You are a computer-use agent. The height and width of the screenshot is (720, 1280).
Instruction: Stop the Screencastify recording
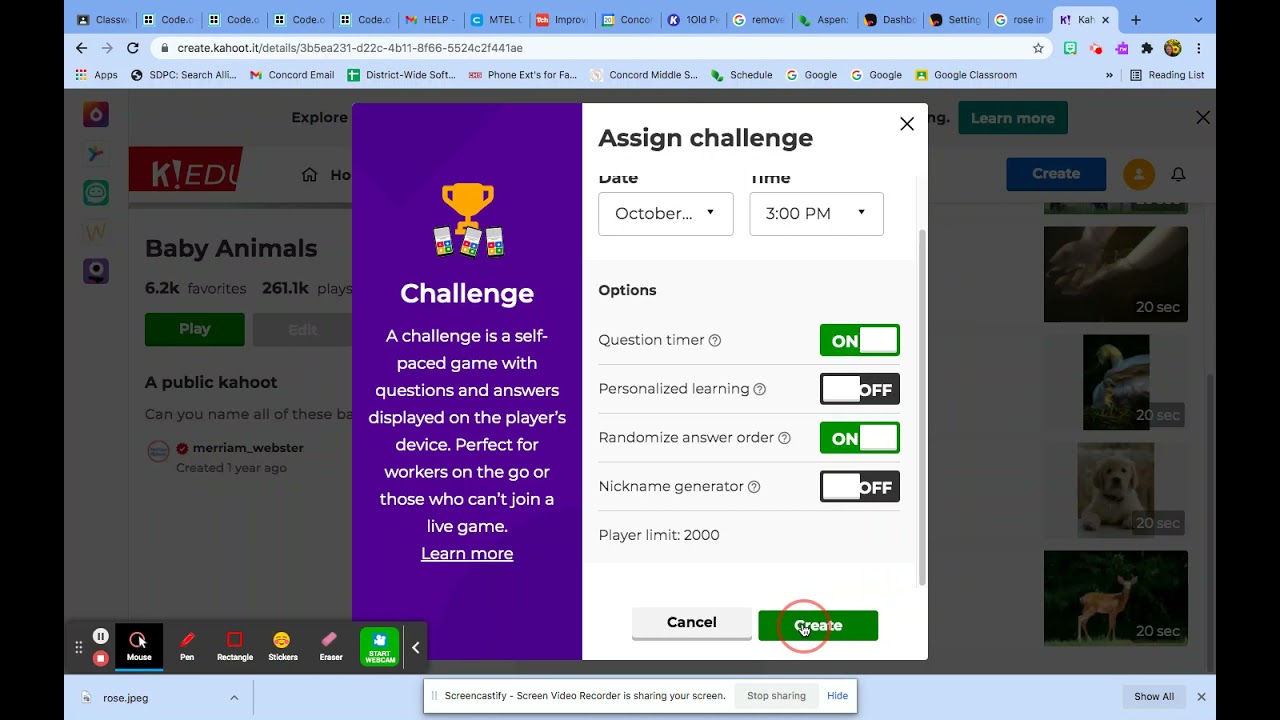pyautogui.click(x=100, y=658)
